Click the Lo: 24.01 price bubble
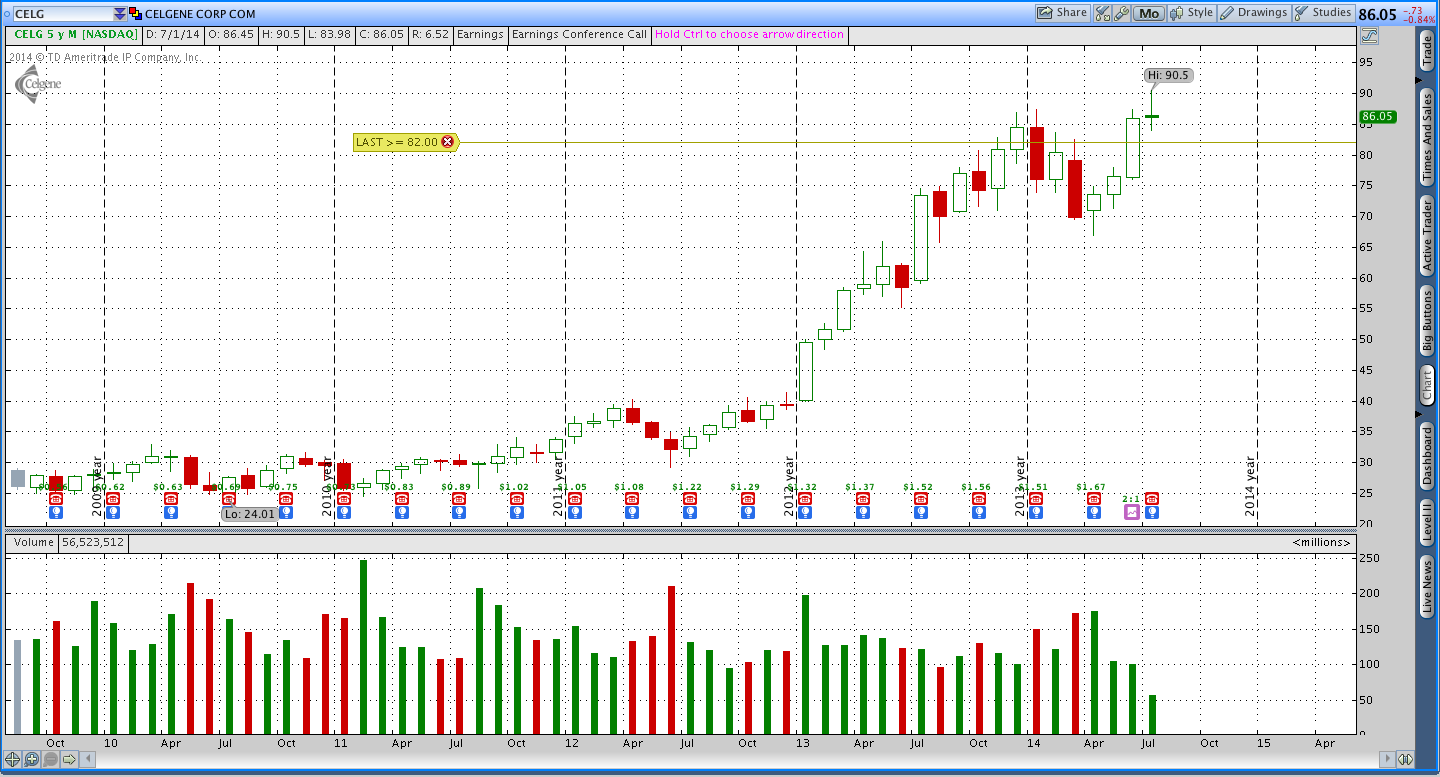This screenshot has width=1440, height=777. coord(249,514)
